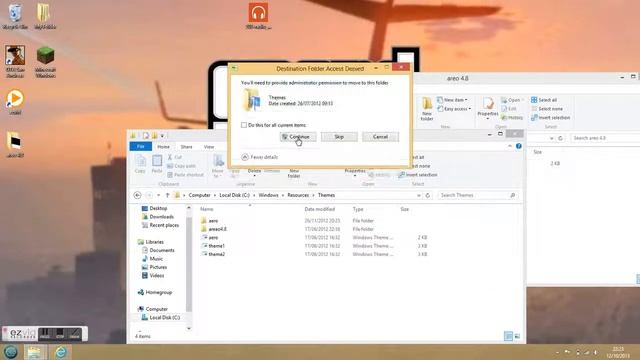Sort files by the Type column header
This screenshot has height=360, width=640.
click(x=358, y=209)
